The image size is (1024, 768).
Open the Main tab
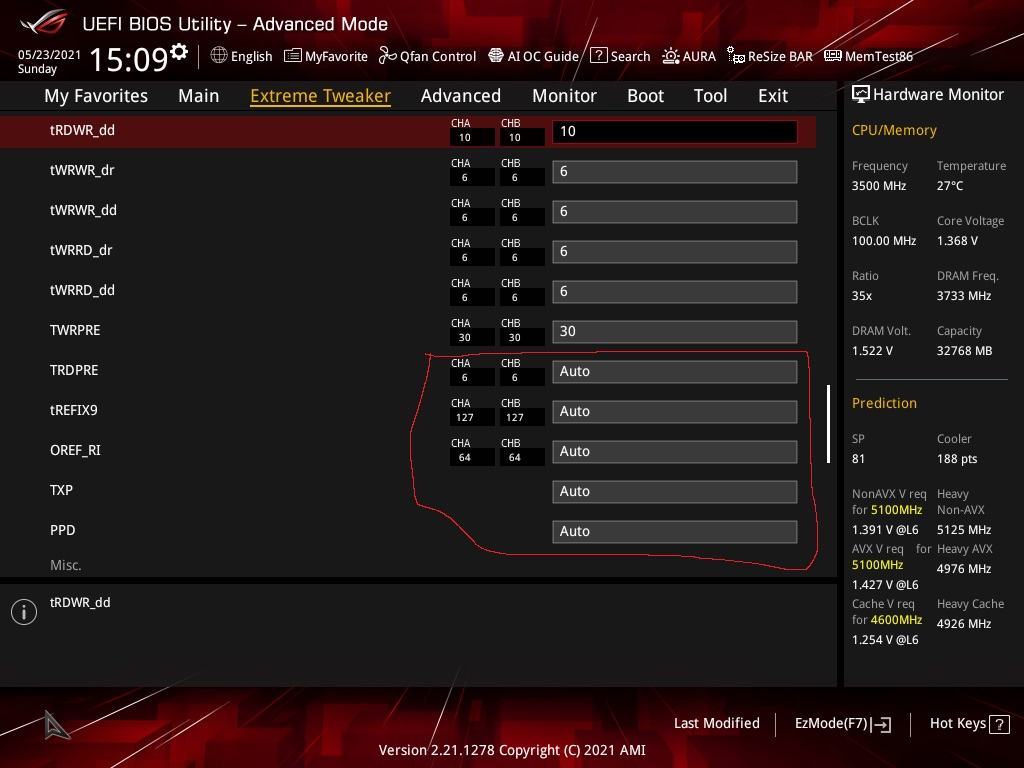[199, 96]
